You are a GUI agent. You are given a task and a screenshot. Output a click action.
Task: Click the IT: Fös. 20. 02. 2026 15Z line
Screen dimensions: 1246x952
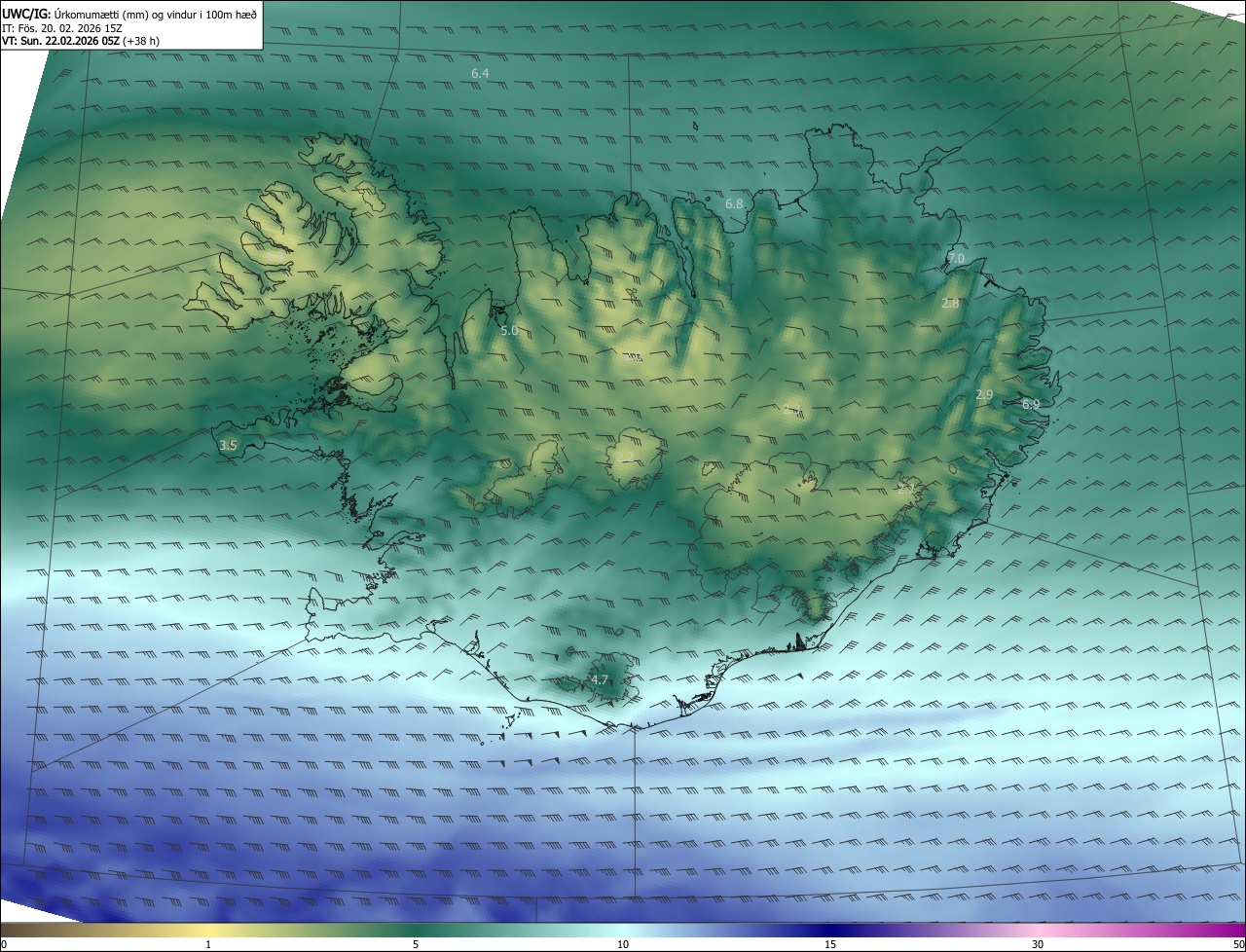(62, 27)
